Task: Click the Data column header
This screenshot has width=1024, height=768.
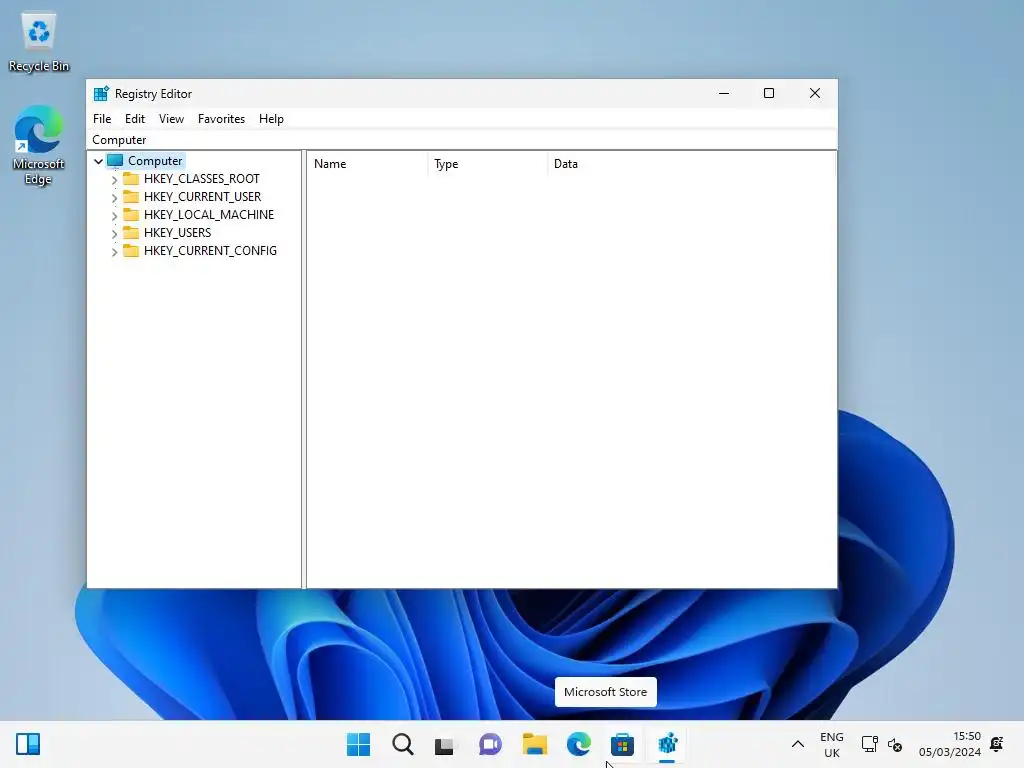Action: point(692,164)
